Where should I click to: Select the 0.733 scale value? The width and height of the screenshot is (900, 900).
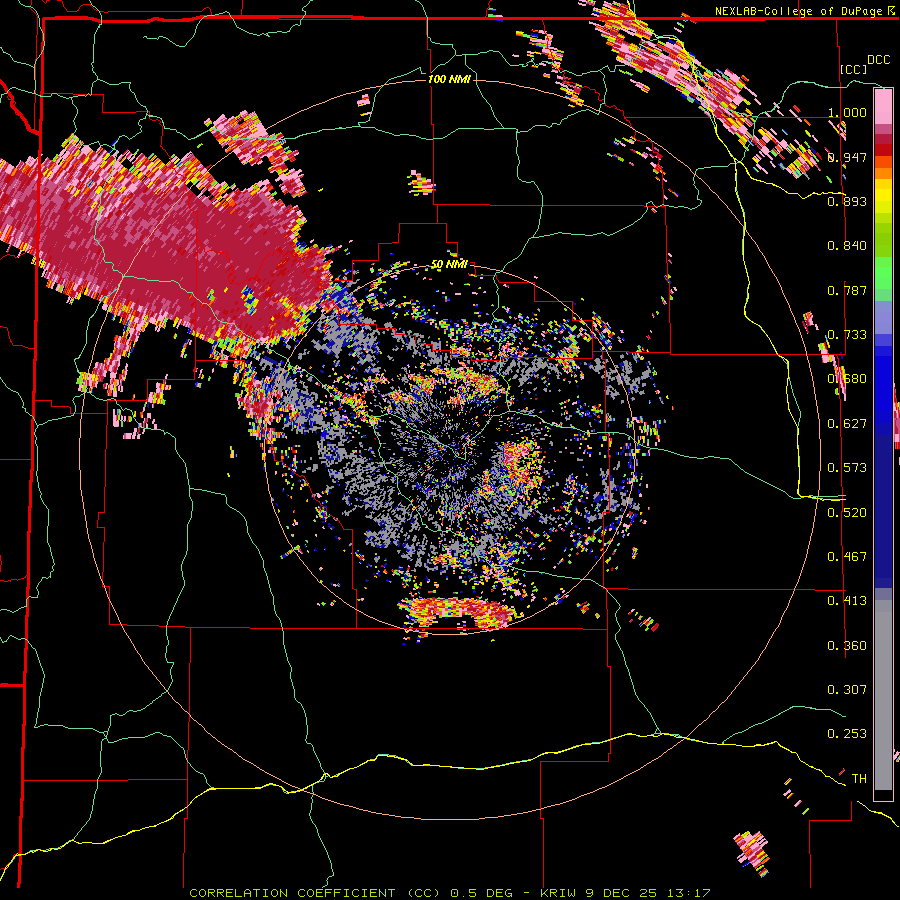847,334
